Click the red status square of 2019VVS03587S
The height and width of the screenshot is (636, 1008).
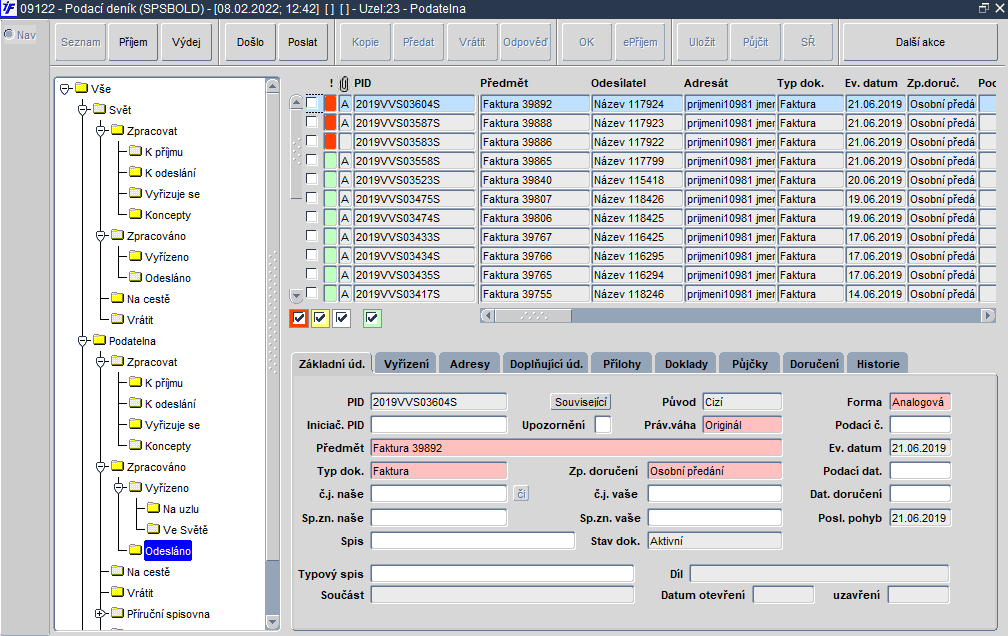click(x=330, y=123)
